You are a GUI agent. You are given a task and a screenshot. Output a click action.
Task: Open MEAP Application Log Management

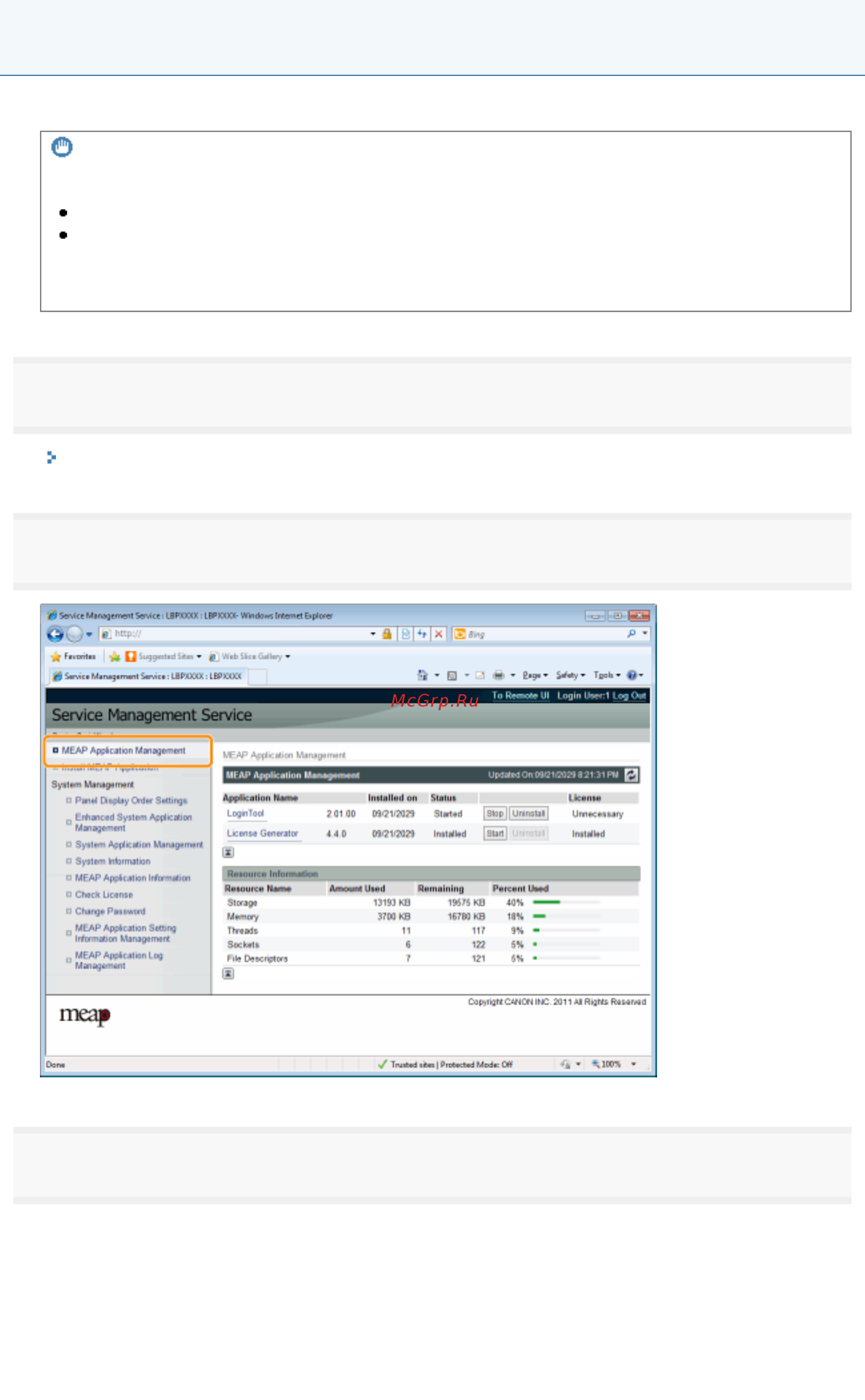click(119, 960)
